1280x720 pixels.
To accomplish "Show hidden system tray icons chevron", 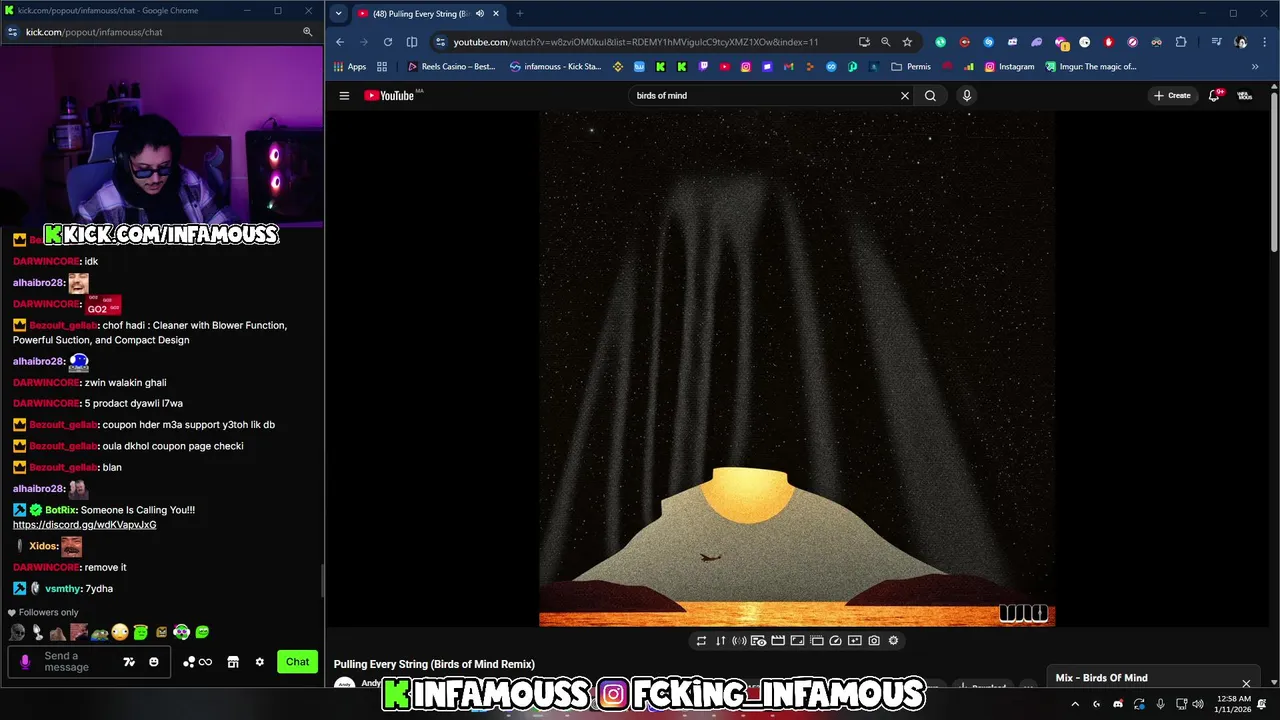I will pyautogui.click(x=1076, y=704).
